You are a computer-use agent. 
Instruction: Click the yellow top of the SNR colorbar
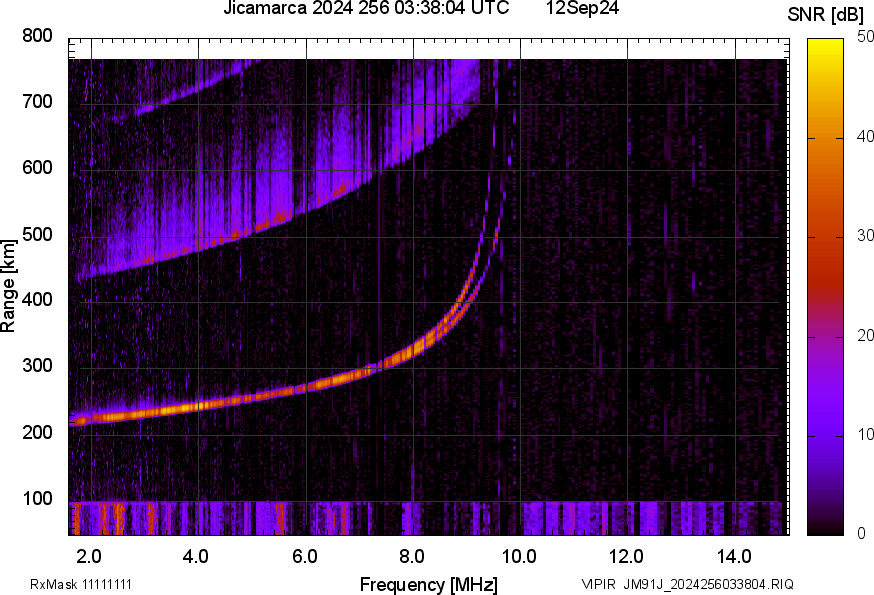click(826, 47)
